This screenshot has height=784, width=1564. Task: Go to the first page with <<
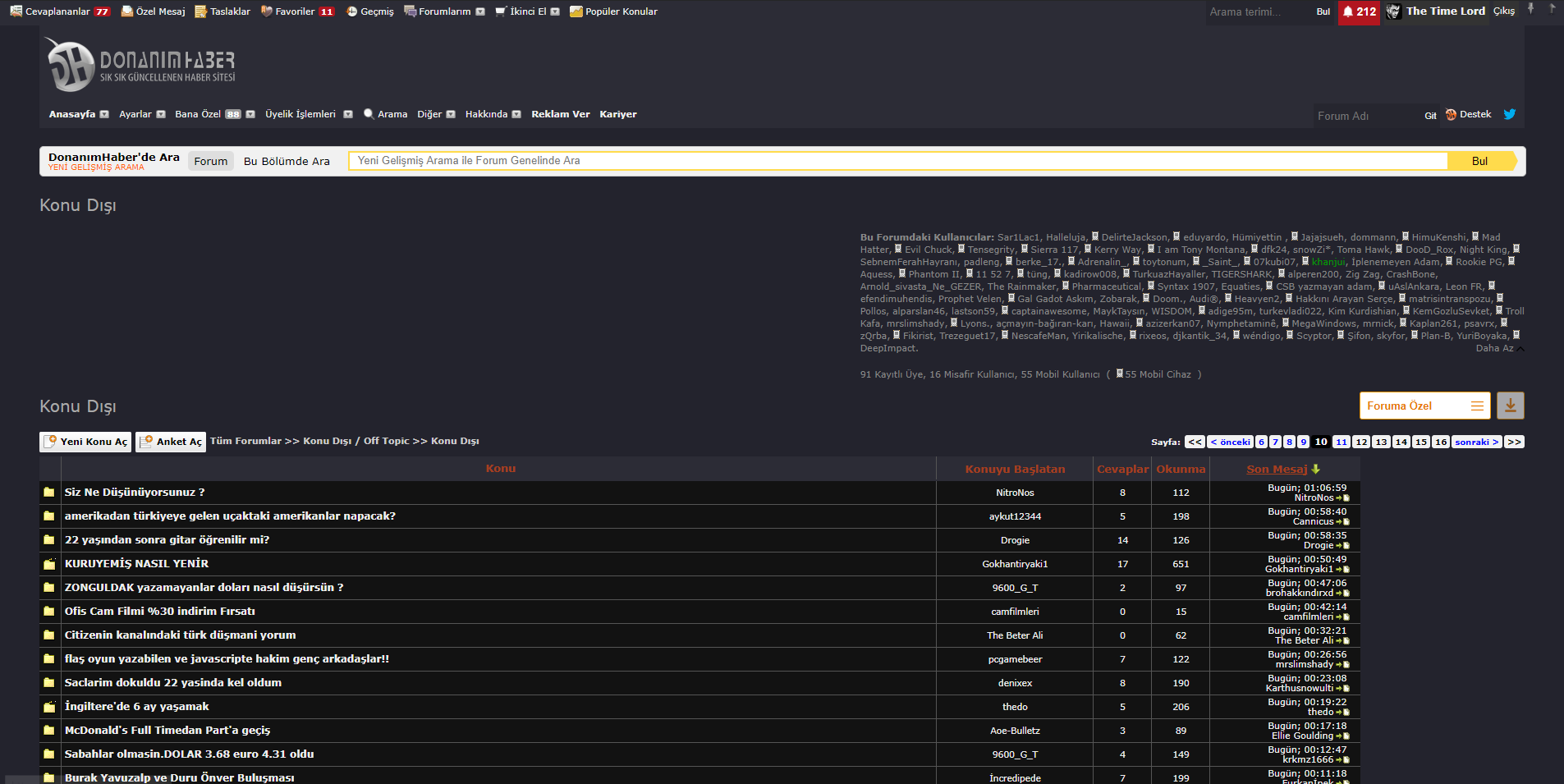(1195, 442)
